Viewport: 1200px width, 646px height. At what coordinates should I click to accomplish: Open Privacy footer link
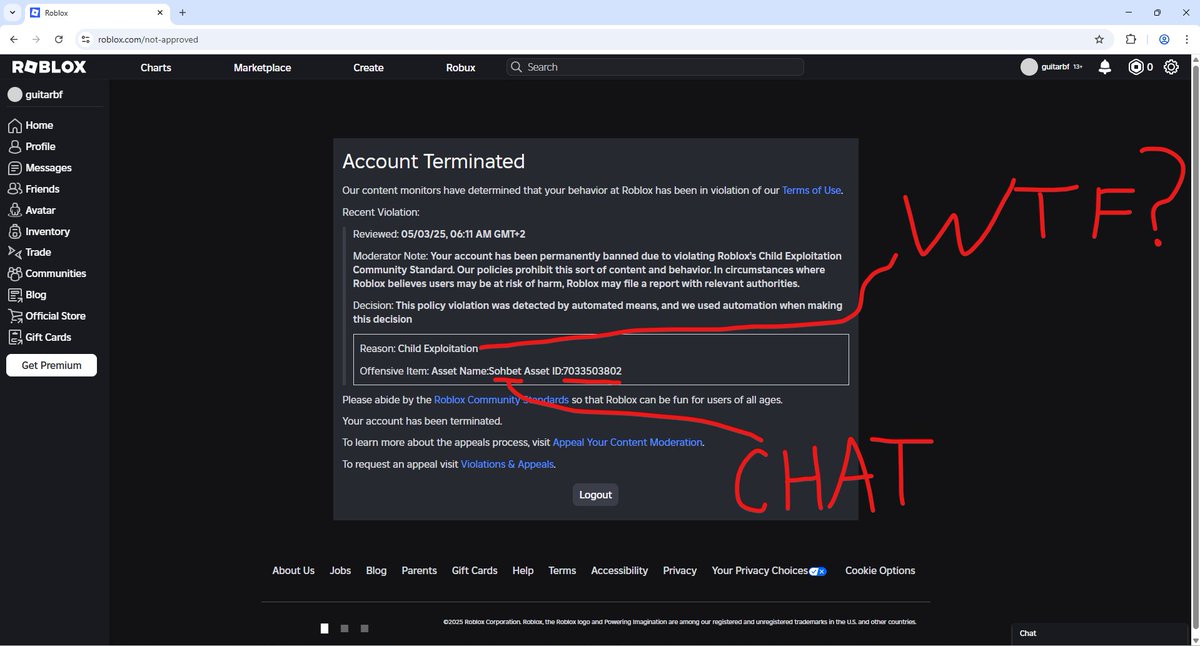(679, 570)
